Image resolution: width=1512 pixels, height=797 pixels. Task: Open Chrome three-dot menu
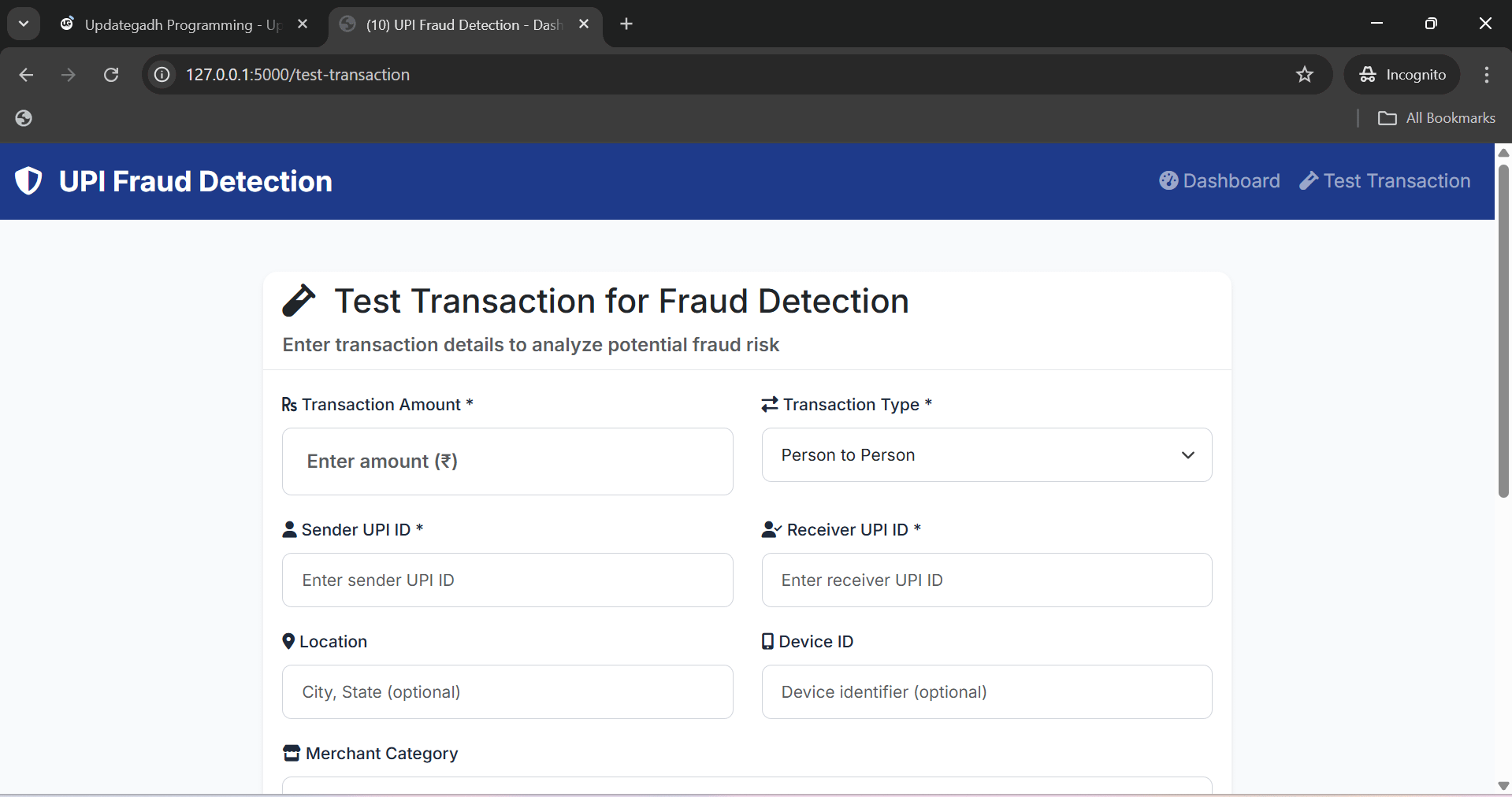pos(1486,75)
